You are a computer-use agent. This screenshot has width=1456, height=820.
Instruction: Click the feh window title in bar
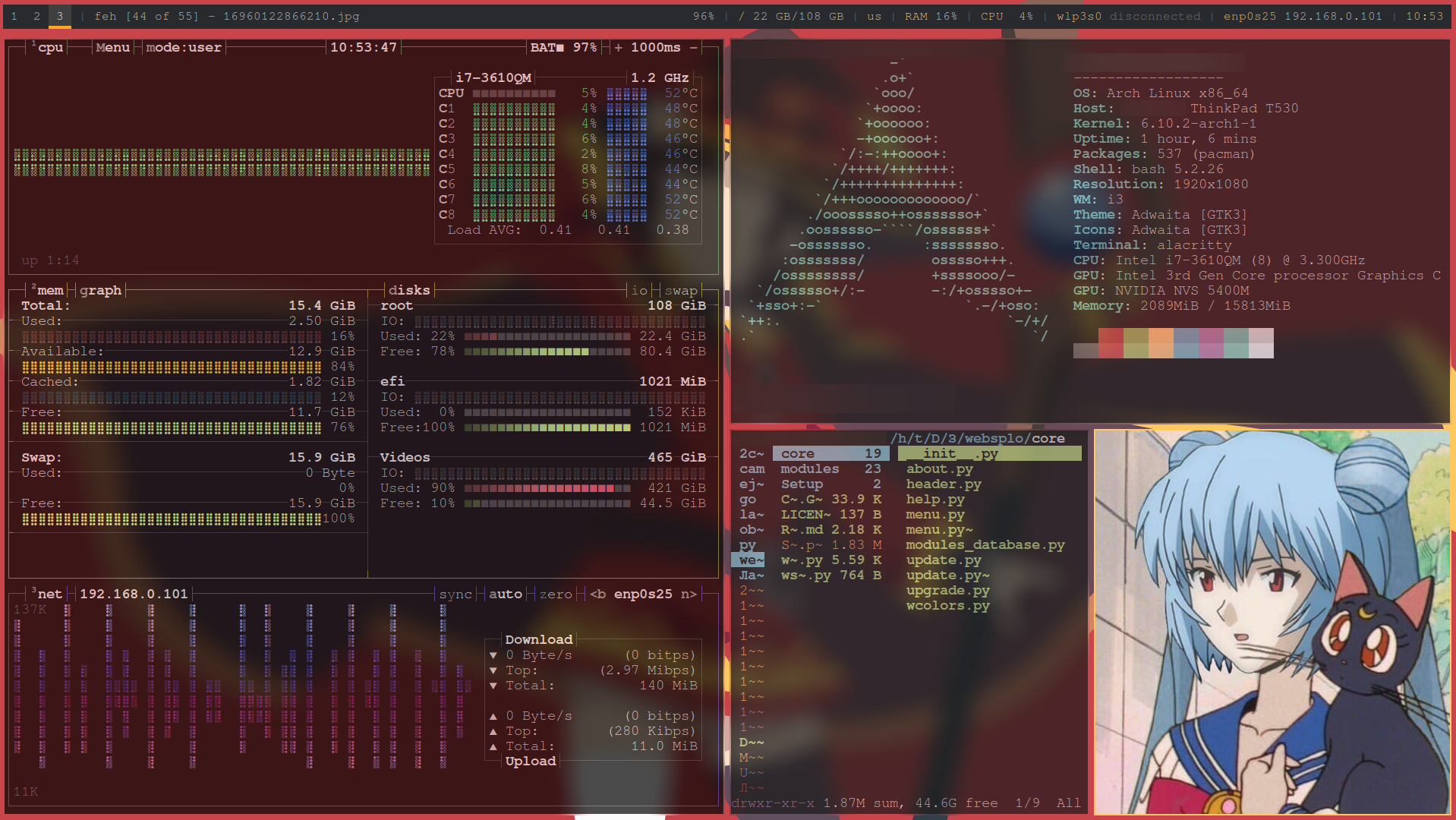point(227,16)
